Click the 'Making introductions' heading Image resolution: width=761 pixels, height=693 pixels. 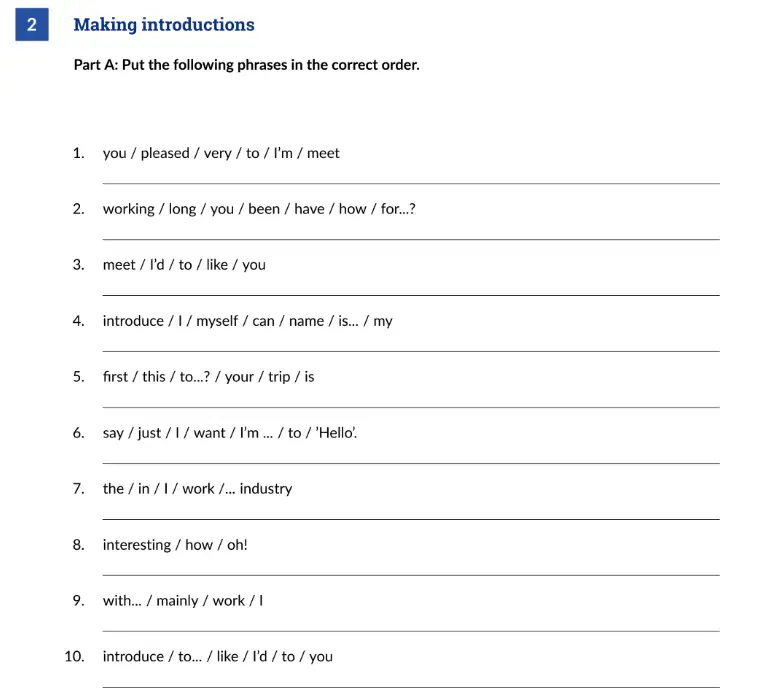pyautogui.click(x=164, y=25)
